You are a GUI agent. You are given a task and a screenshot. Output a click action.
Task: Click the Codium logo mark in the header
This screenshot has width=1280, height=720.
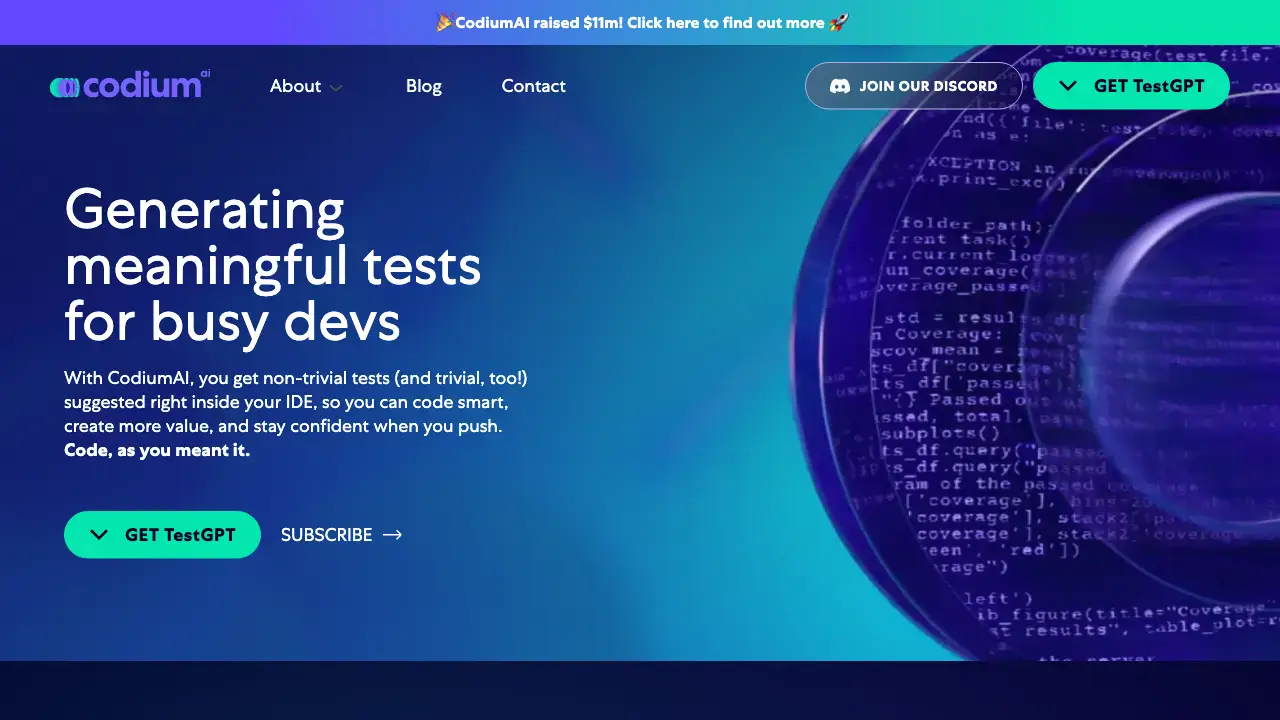(65, 88)
